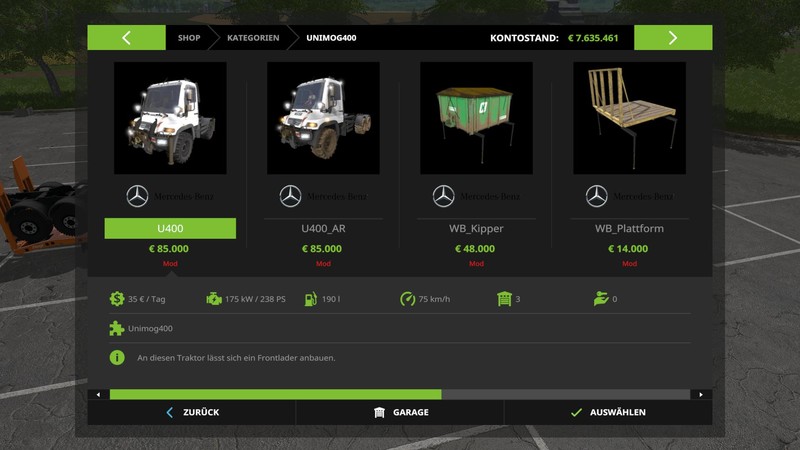Go to next page with right arrow
The width and height of the screenshot is (800, 450).
pos(673,38)
